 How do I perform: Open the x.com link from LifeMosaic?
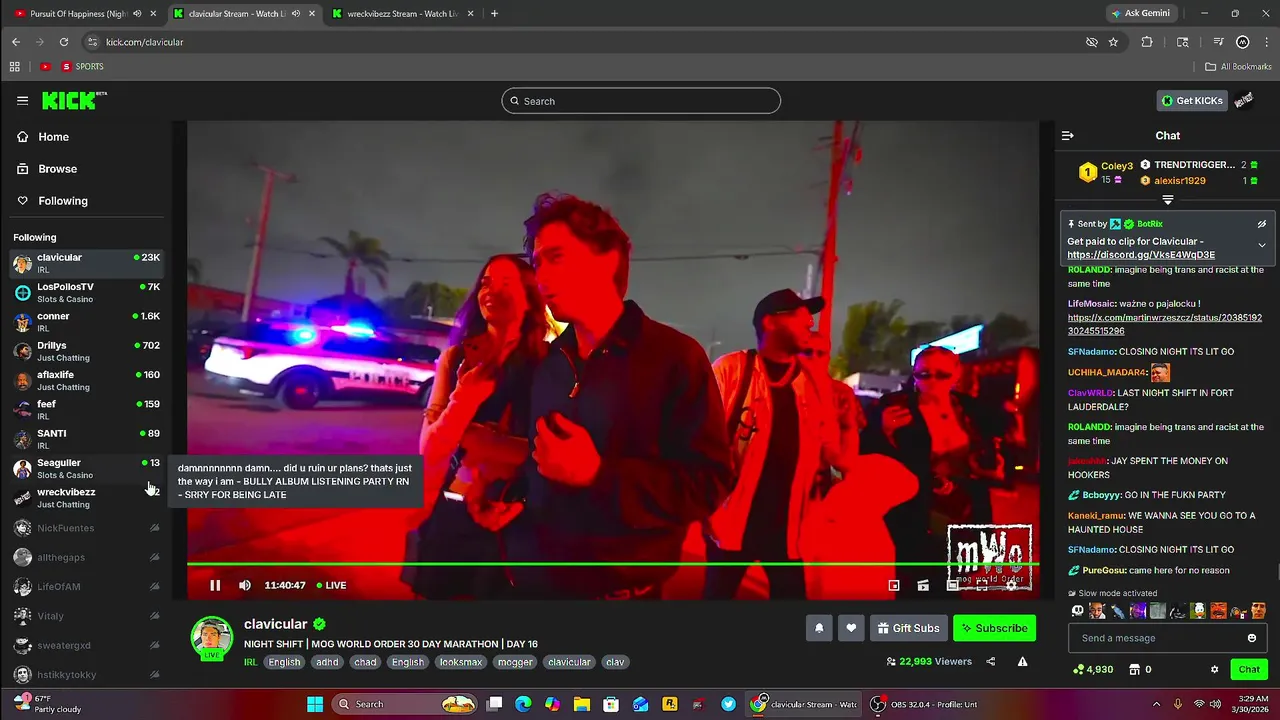(1165, 324)
